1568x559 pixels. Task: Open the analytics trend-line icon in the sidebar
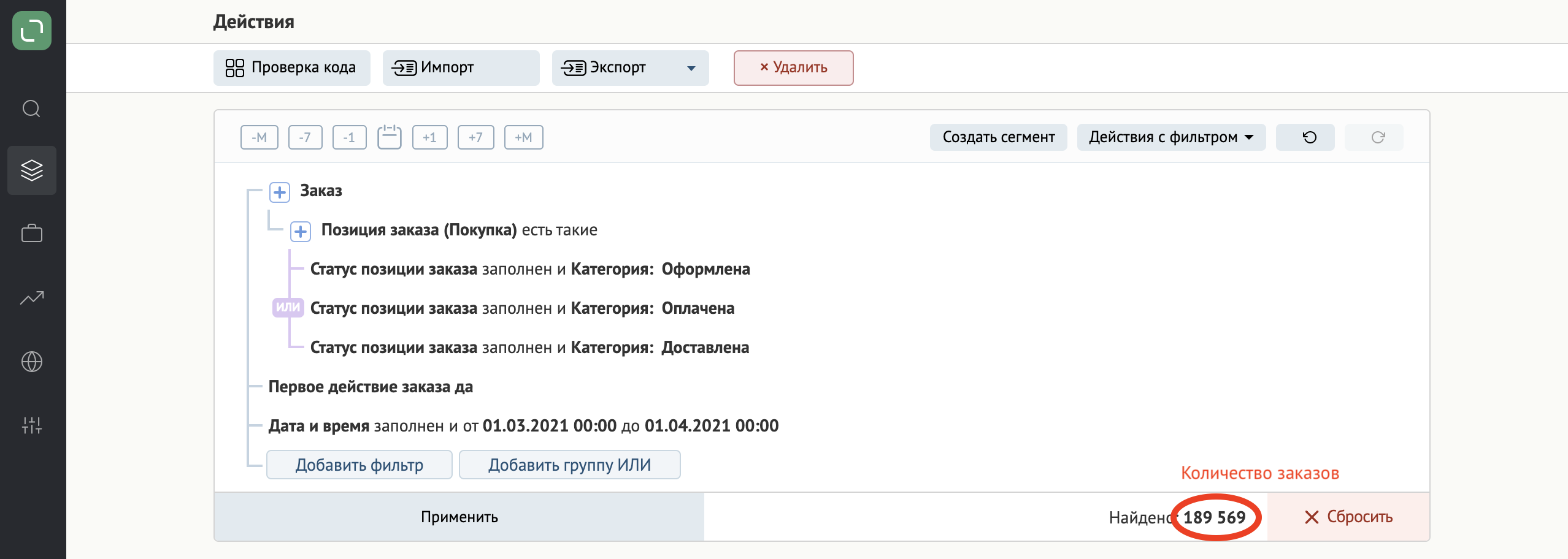pyautogui.click(x=32, y=298)
